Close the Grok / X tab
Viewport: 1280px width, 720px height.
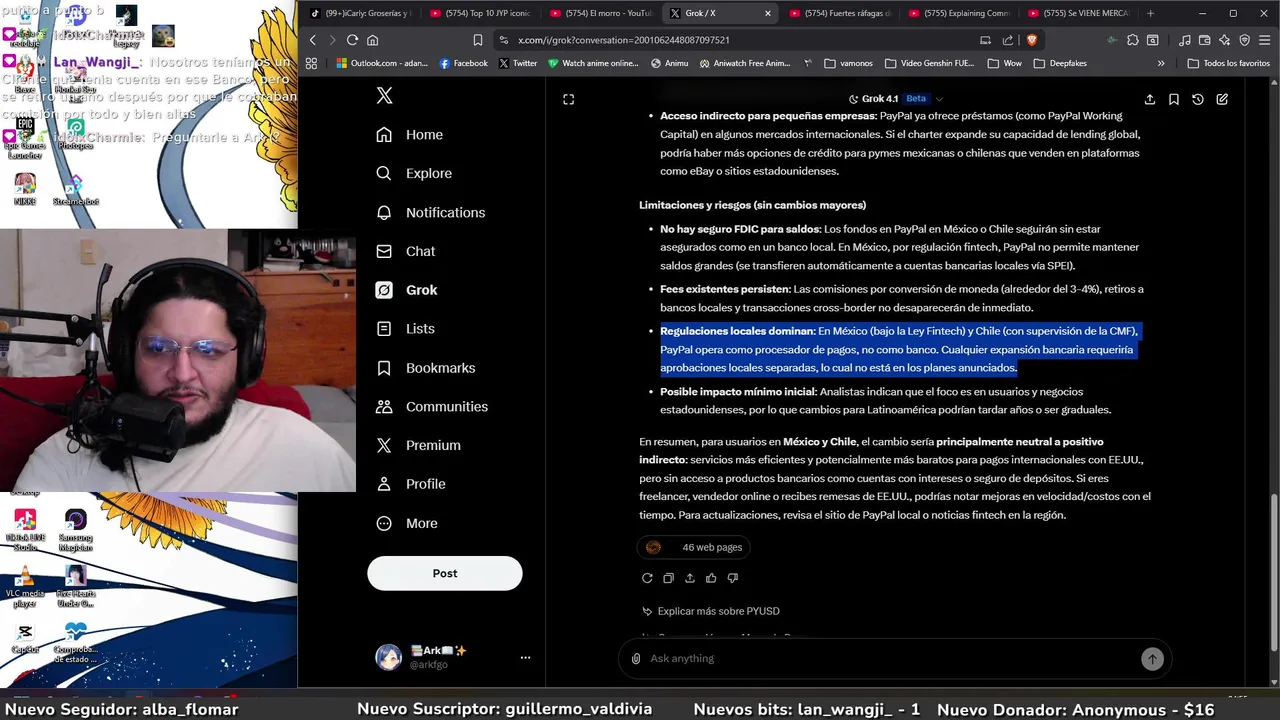768,13
